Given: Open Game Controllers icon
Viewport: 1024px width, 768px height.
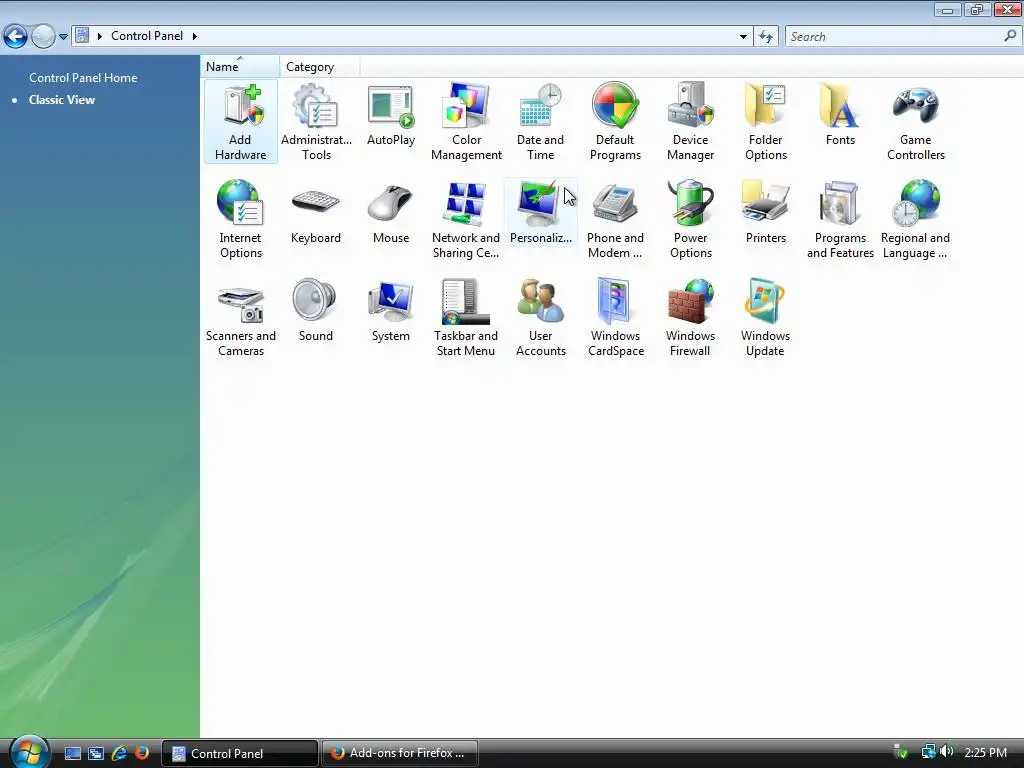Looking at the screenshot, I should (x=916, y=122).
